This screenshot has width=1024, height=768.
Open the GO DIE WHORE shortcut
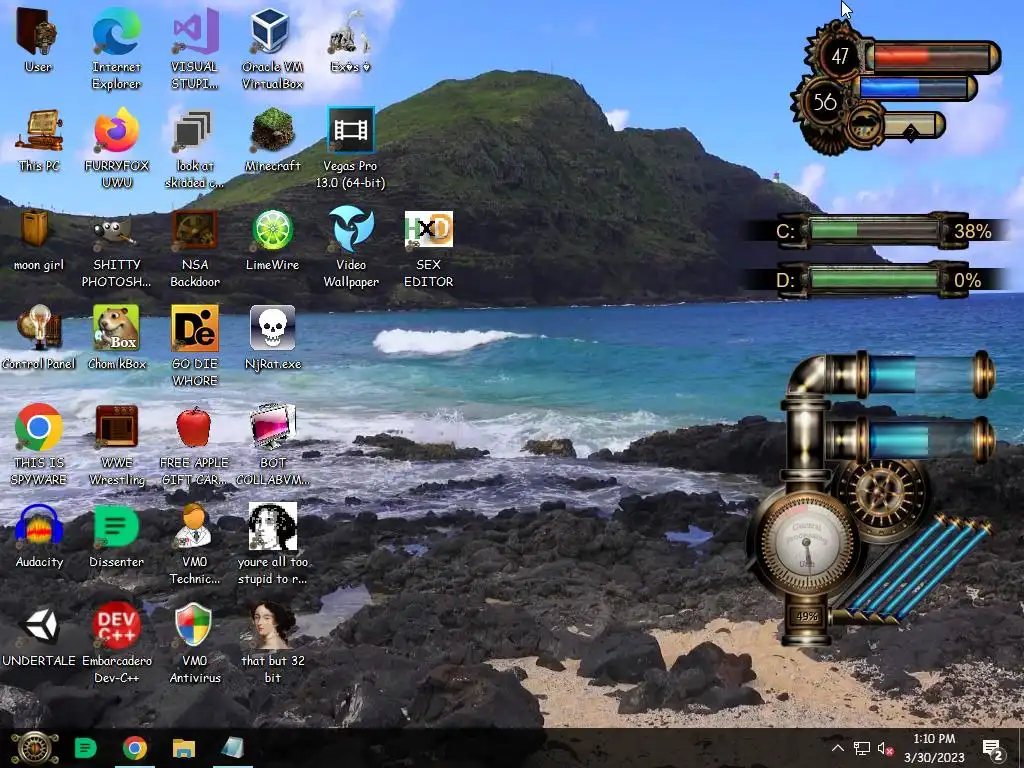coord(195,346)
